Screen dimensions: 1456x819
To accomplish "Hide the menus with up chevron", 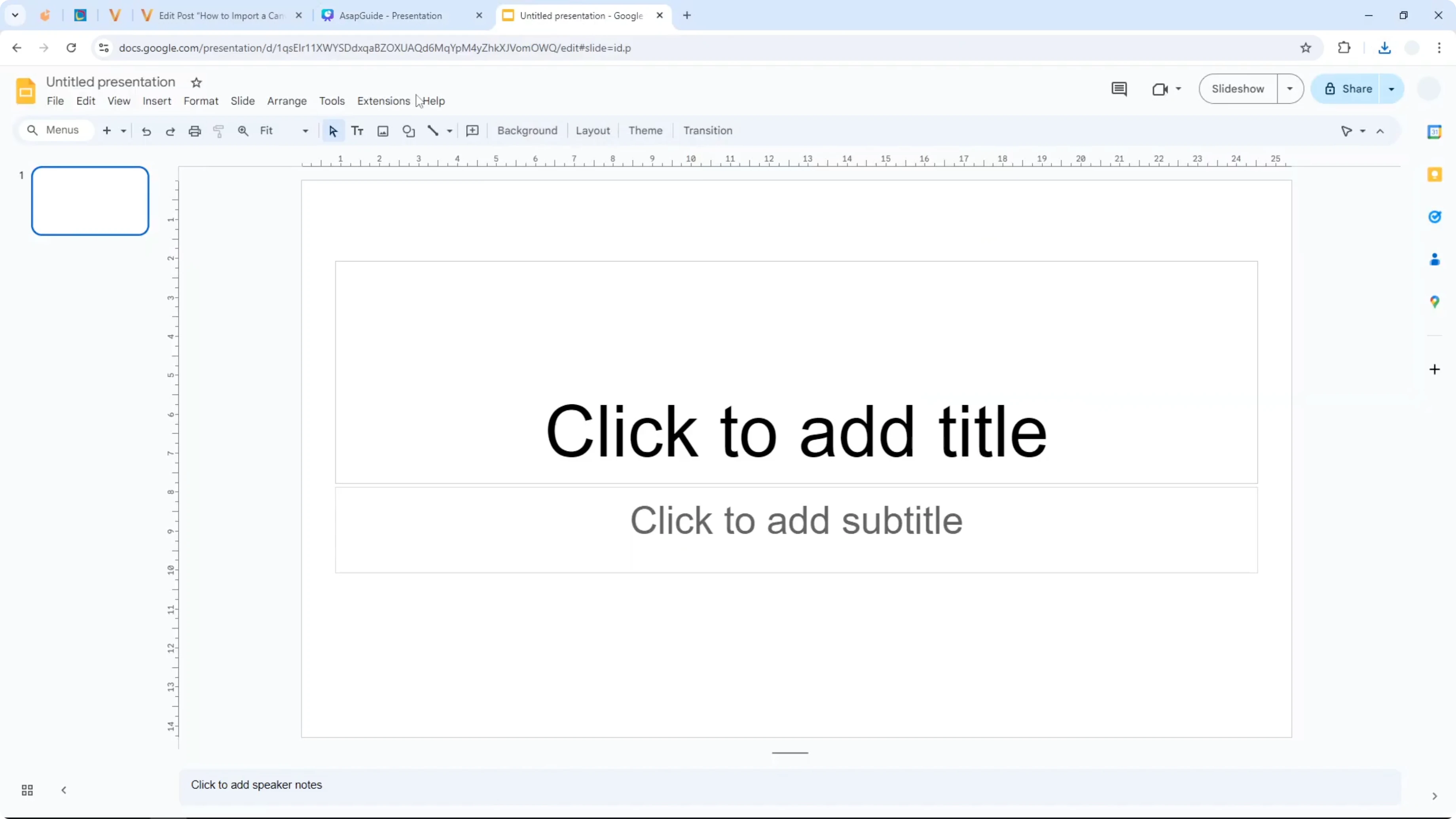I will pos(1380,131).
